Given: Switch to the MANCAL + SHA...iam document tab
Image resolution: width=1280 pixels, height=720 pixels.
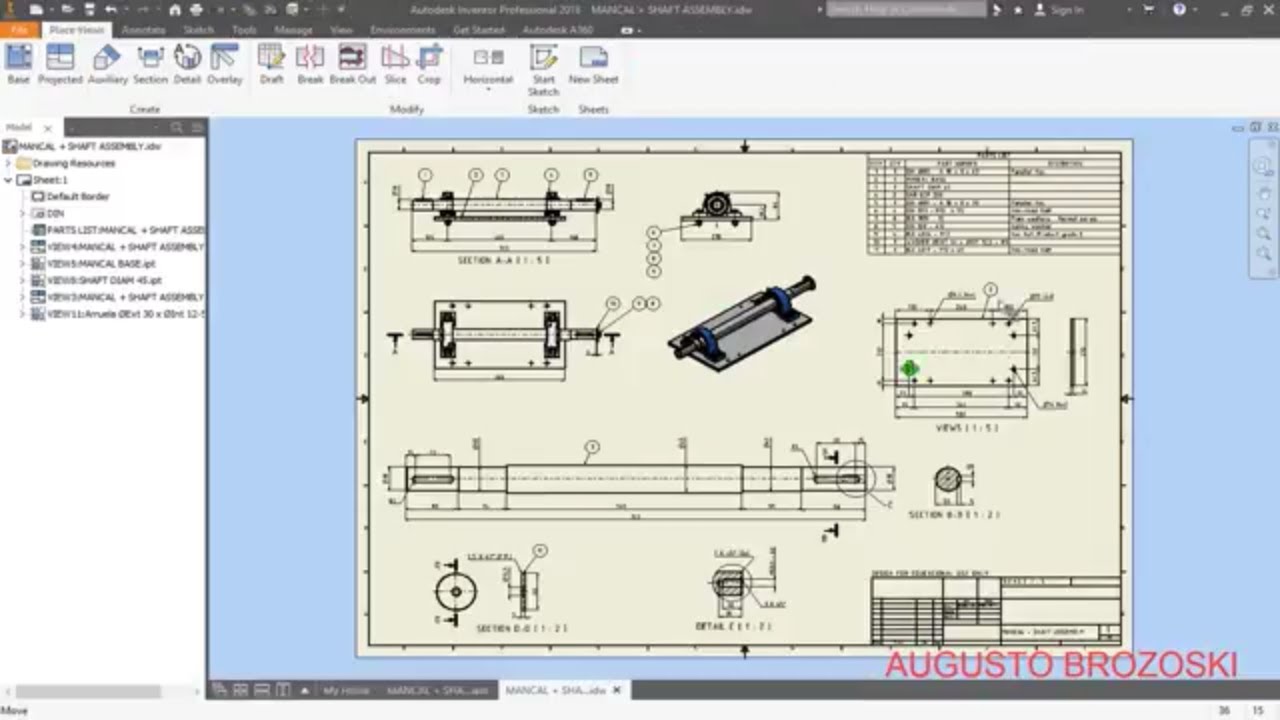Looking at the screenshot, I should coord(437,691).
